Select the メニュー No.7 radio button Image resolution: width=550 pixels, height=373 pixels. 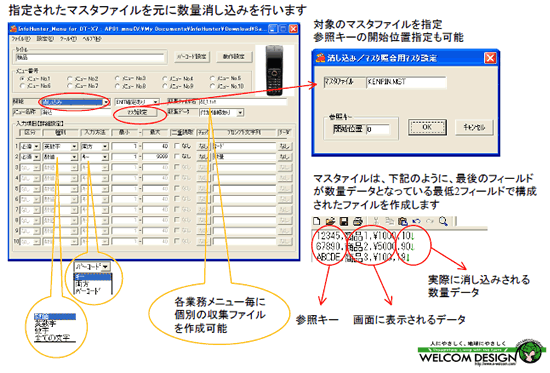pos(69,86)
